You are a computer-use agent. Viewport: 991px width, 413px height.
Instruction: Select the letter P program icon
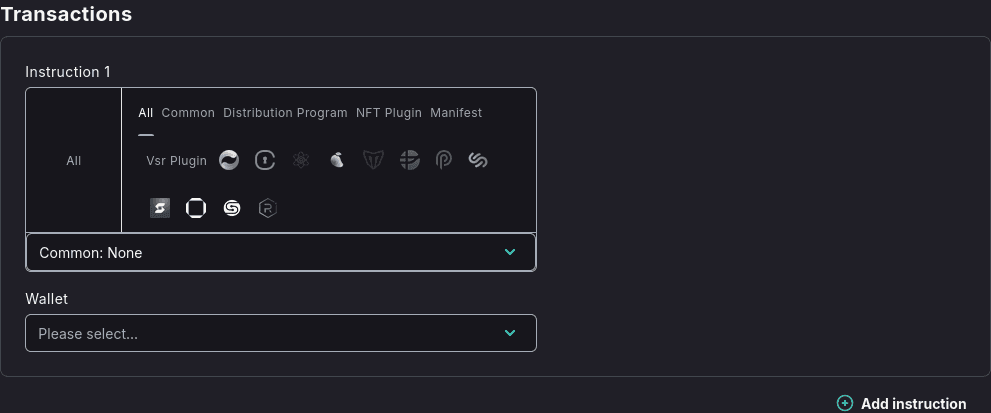pos(444,160)
